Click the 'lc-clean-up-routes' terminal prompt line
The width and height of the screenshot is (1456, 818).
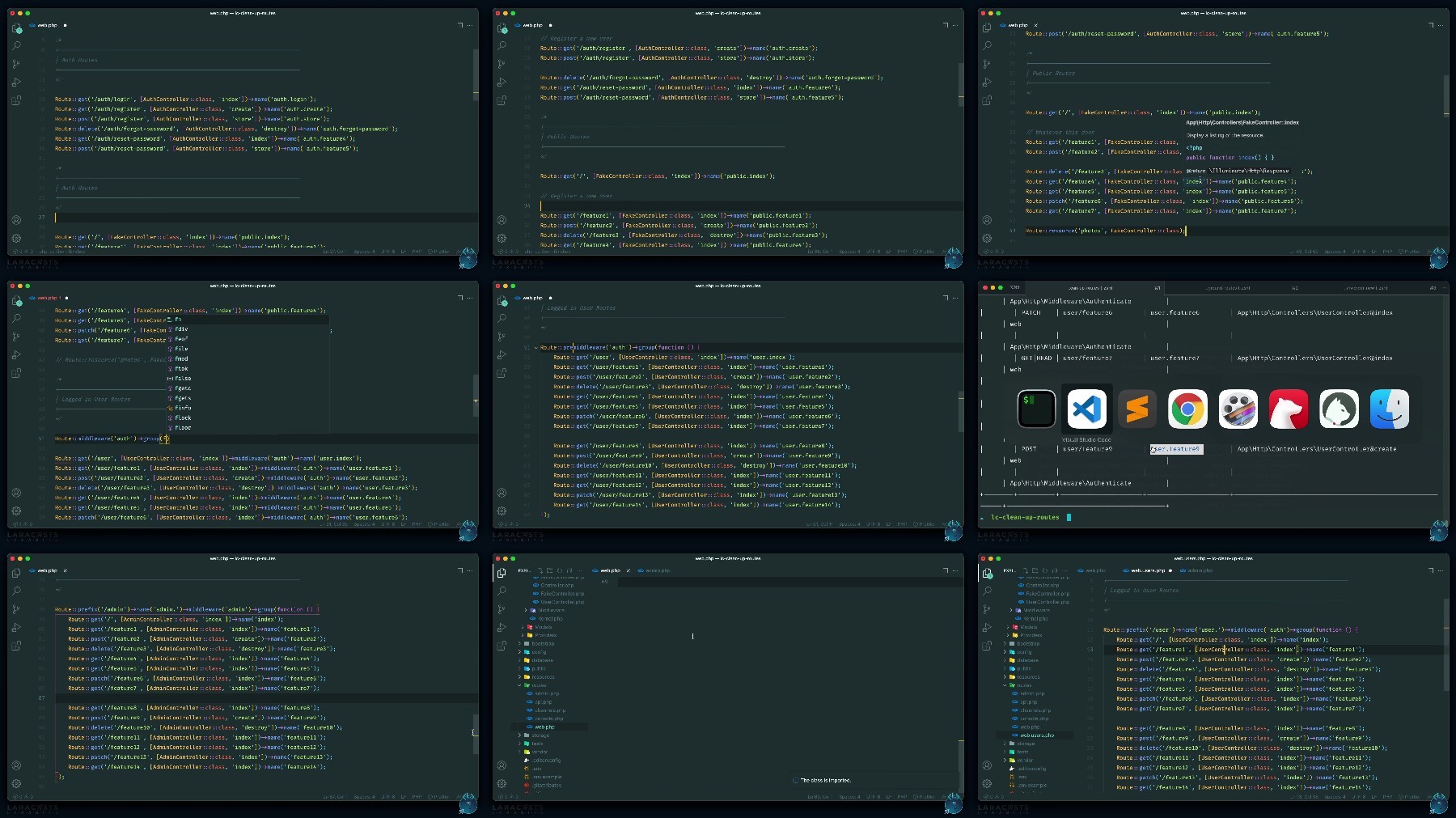1025,517
